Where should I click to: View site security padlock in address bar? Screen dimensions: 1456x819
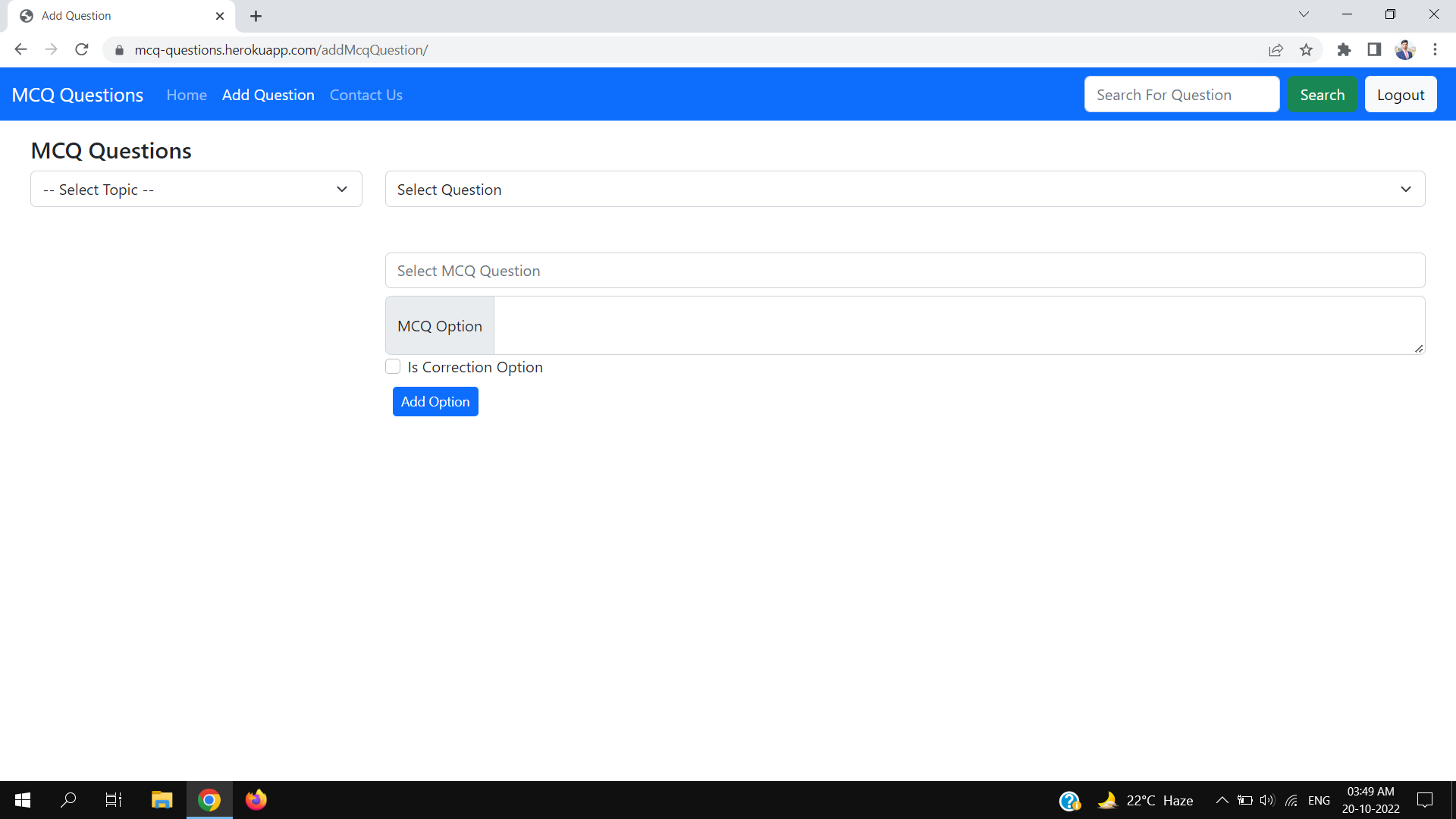click(119, 49)
